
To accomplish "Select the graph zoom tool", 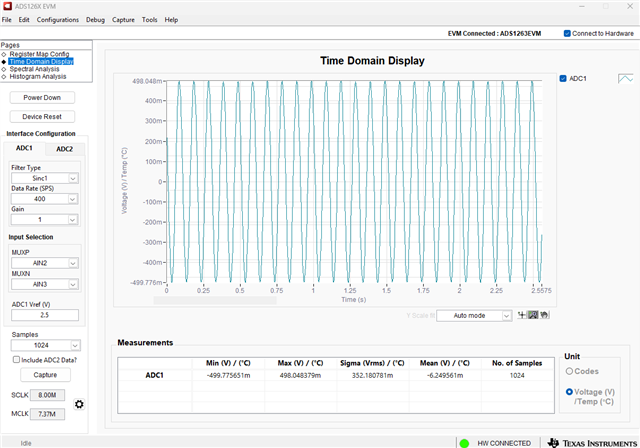I will [533, 315].
